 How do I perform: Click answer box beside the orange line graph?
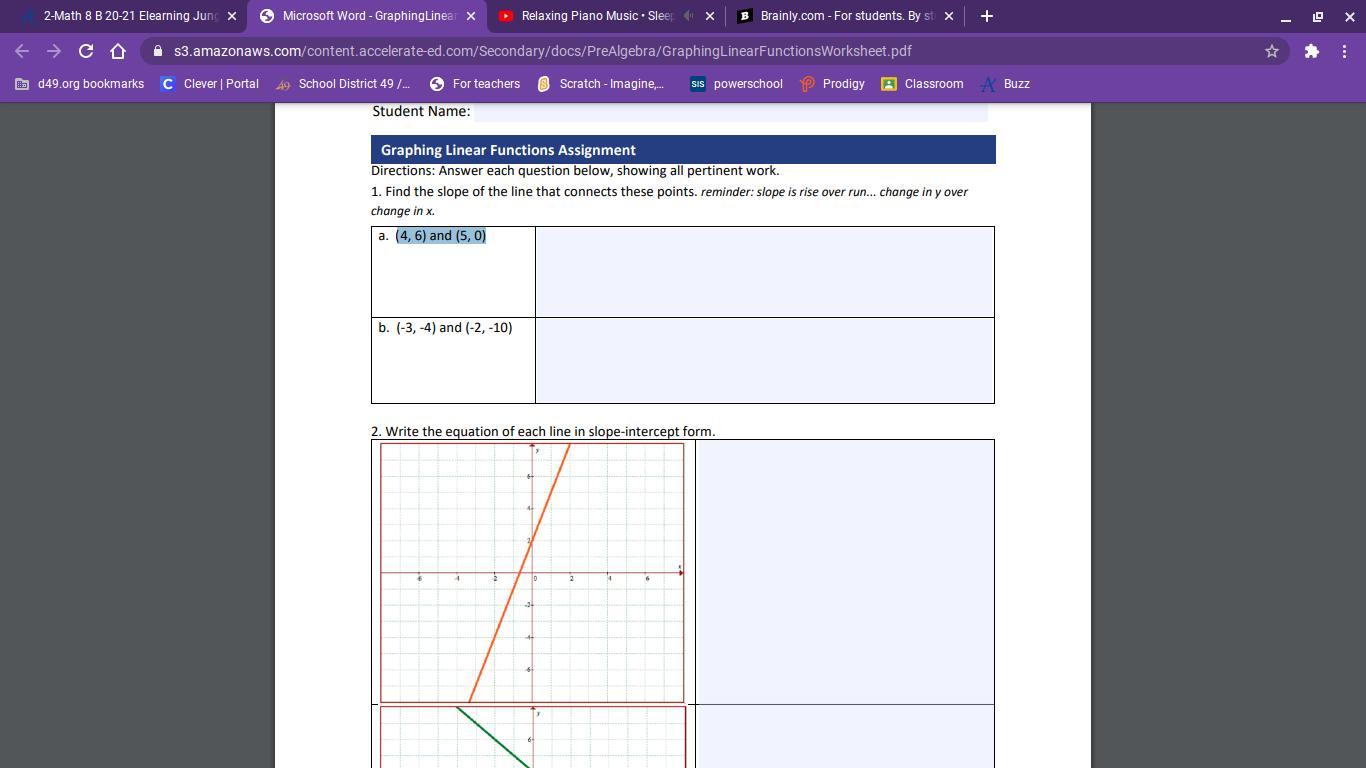coord(845,572)
